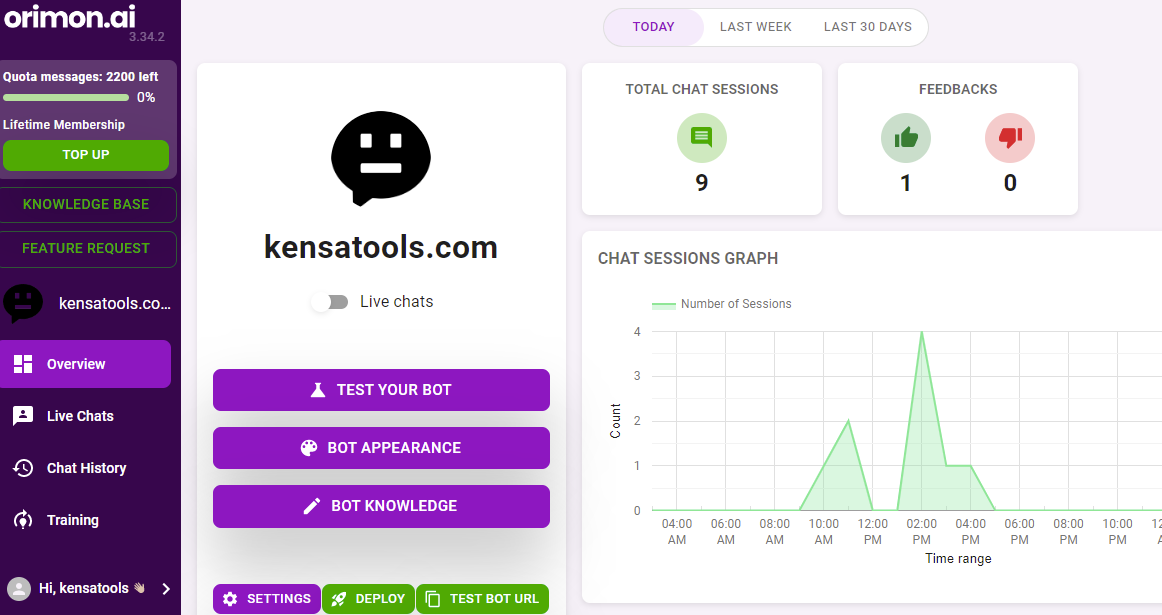Click TEST YOUR BOT button

pos(381,390)
